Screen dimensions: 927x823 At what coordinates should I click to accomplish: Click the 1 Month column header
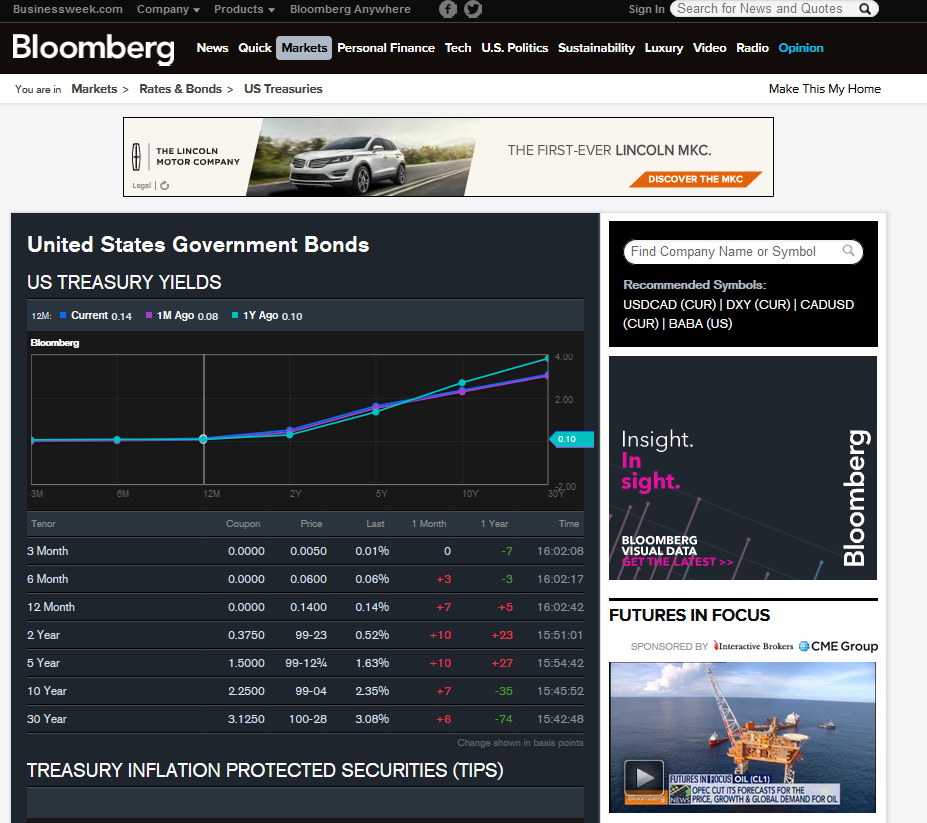(x=429, y=524)
